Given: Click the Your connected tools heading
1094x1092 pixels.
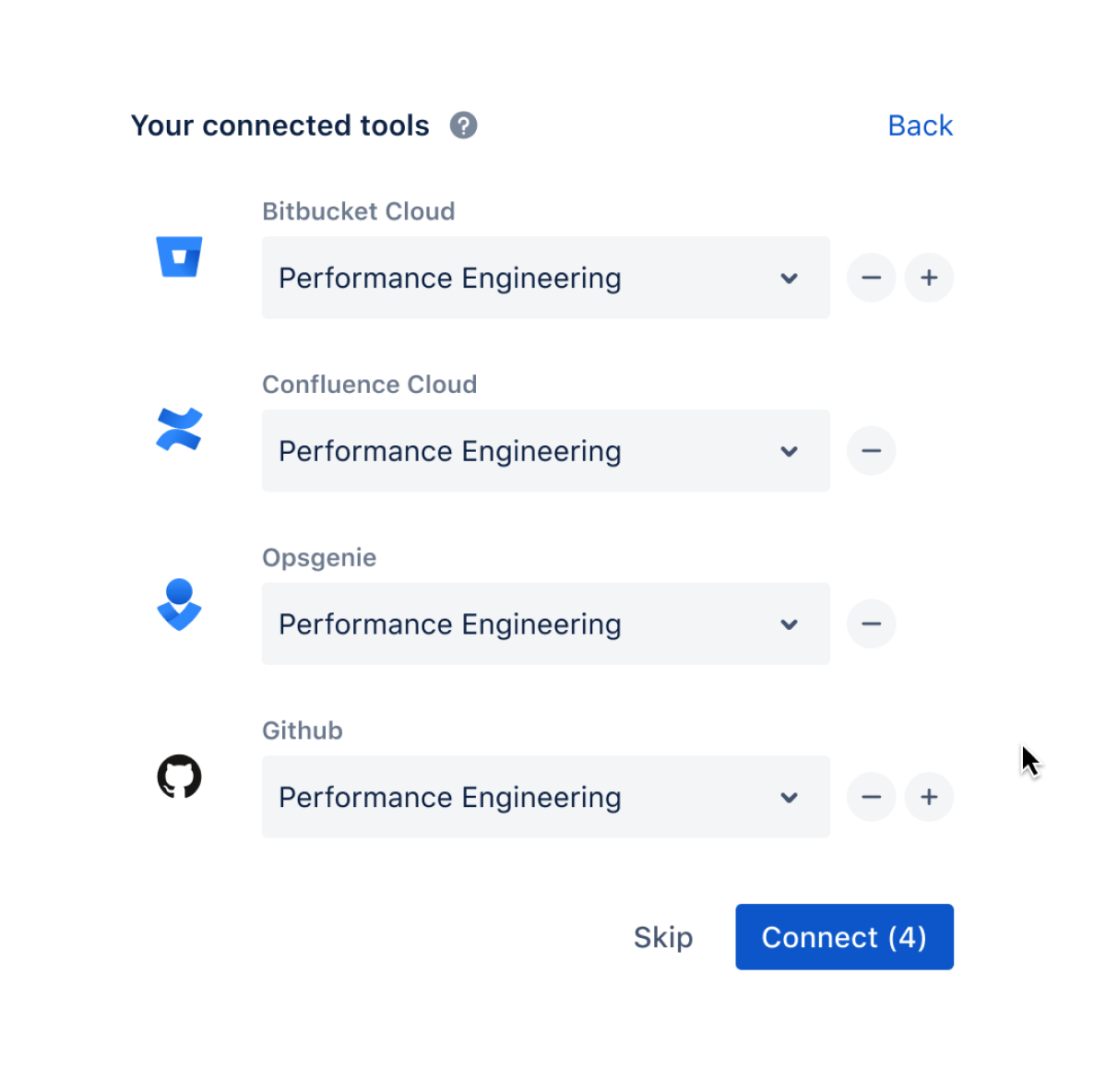Looking at the screenshot, I should [279, 125].
